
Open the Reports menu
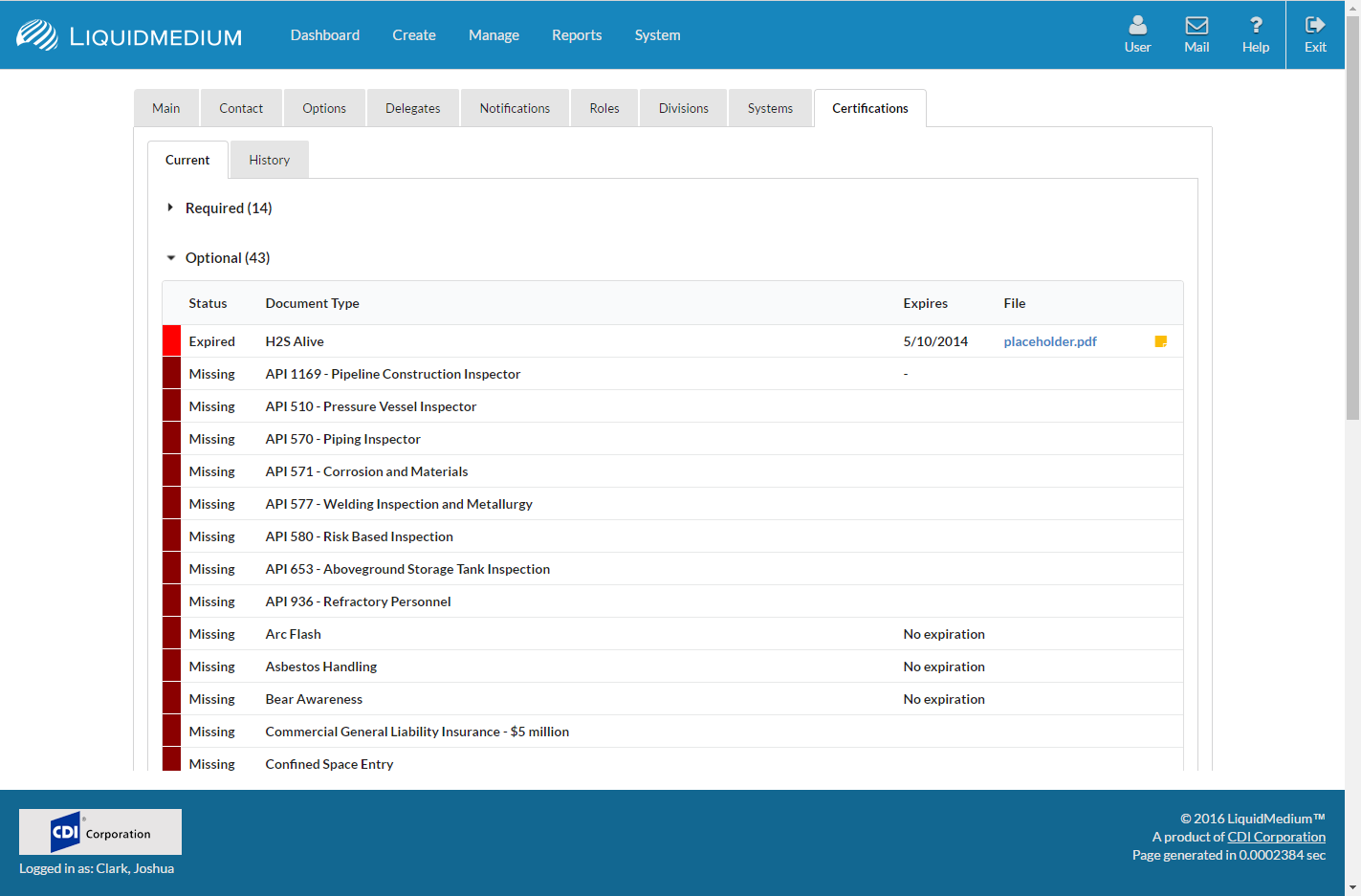tap(577, 35)
